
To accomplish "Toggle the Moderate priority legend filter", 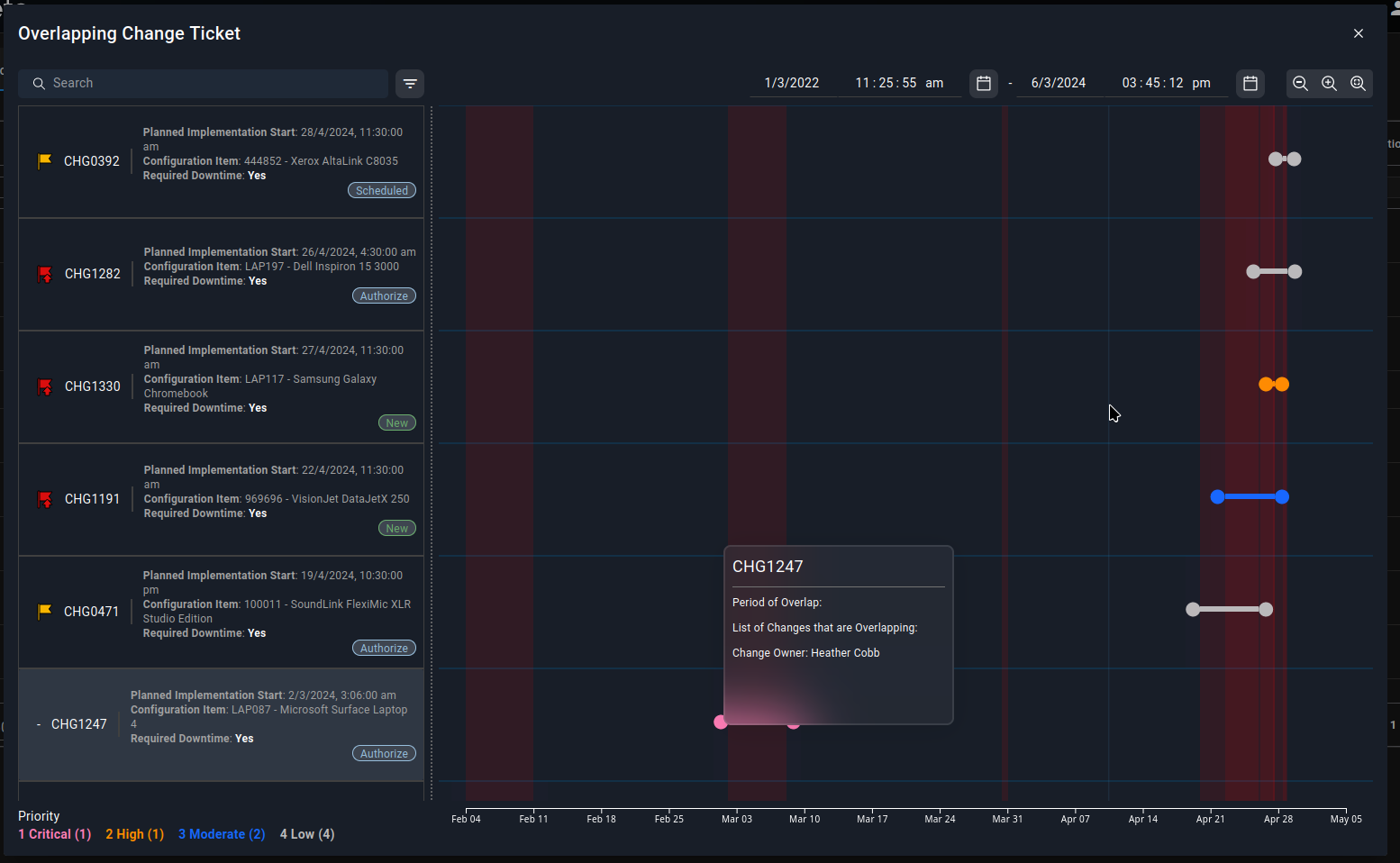I will 222,834.
